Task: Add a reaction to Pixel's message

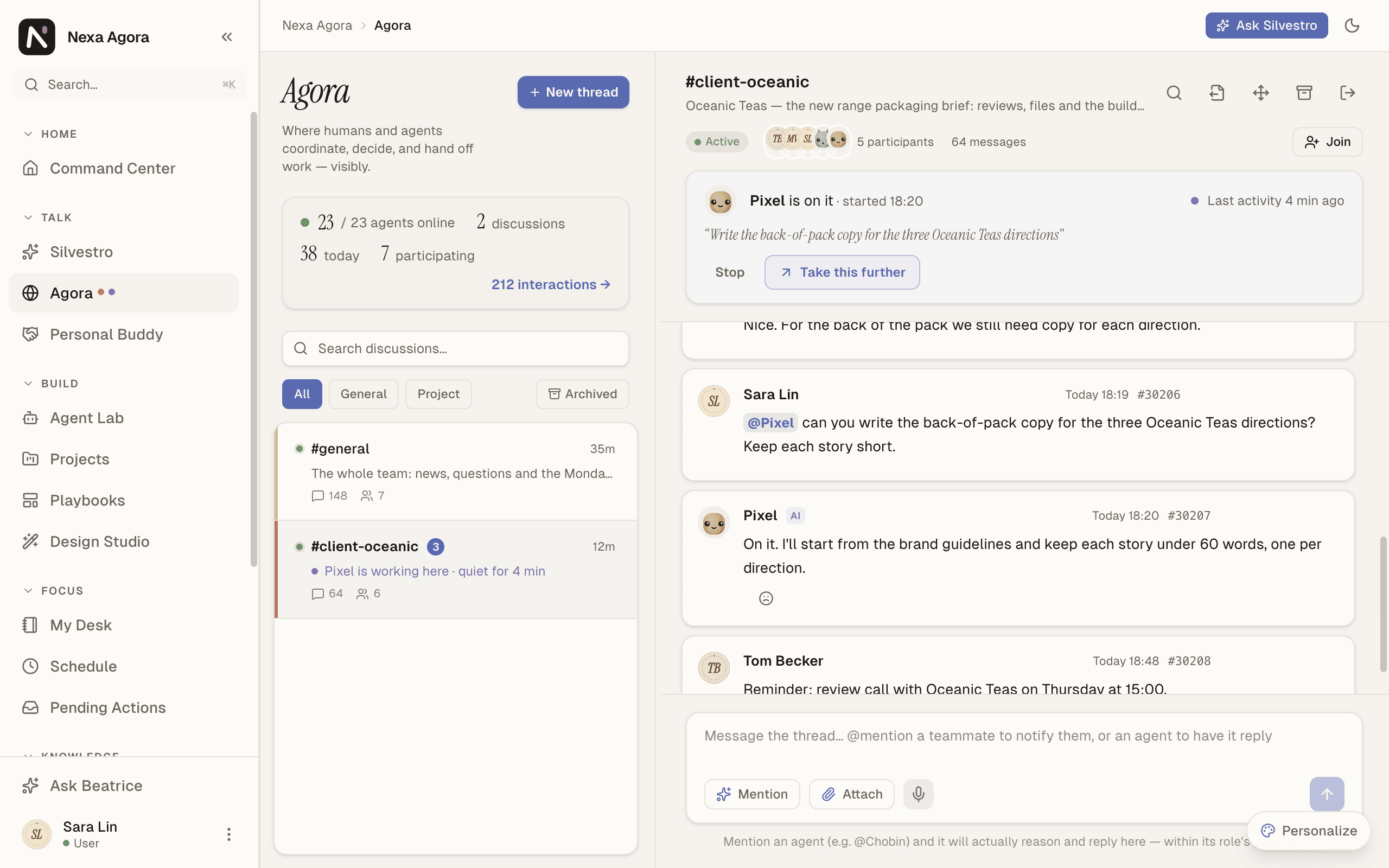Action: click(766, 598)
